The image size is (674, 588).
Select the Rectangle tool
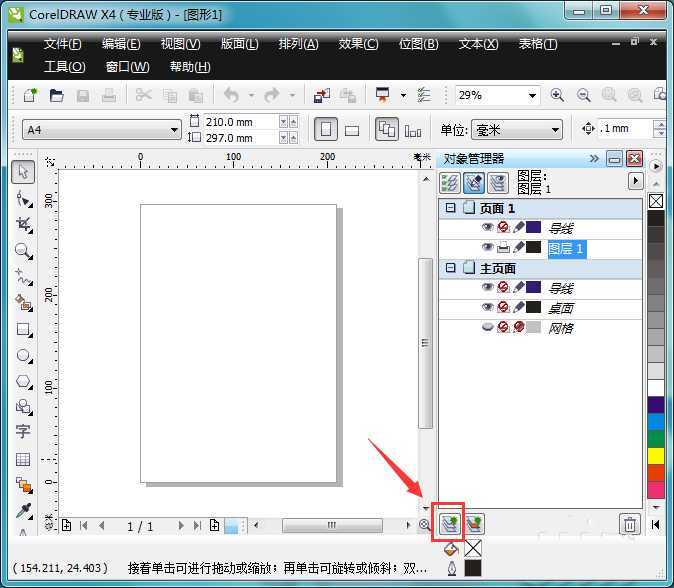[23, 329]
